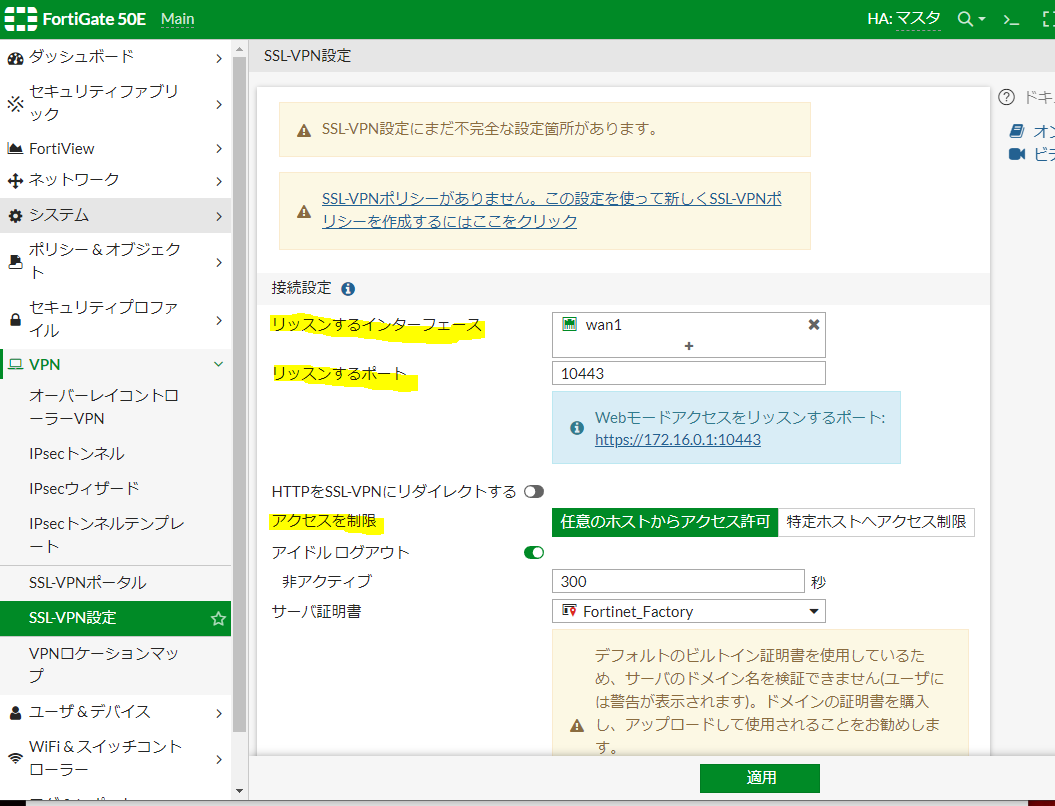Expand the FortiView chevron
The image size is (1055, 806).
(x=219, y=149)
